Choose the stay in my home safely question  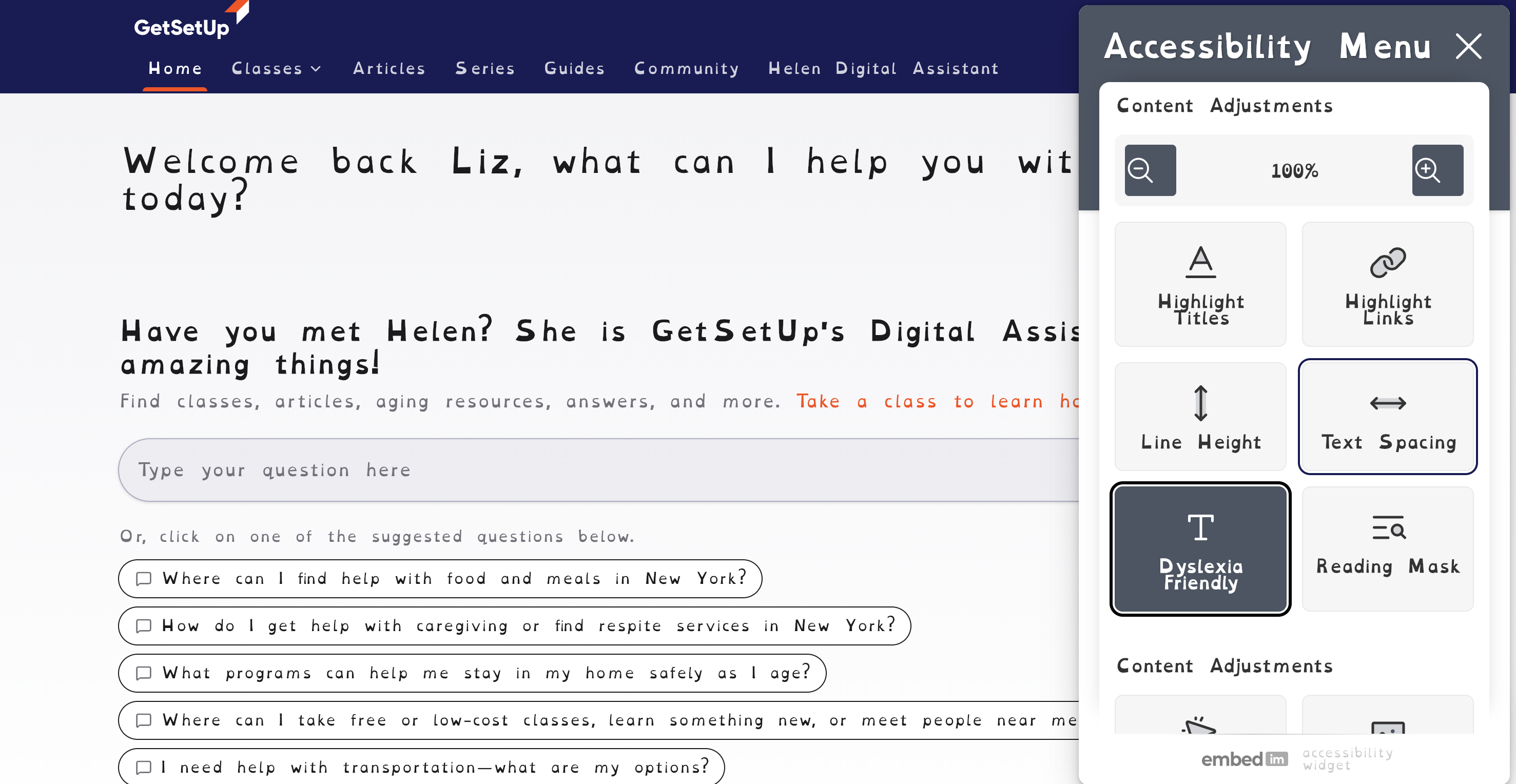point(472,672)
